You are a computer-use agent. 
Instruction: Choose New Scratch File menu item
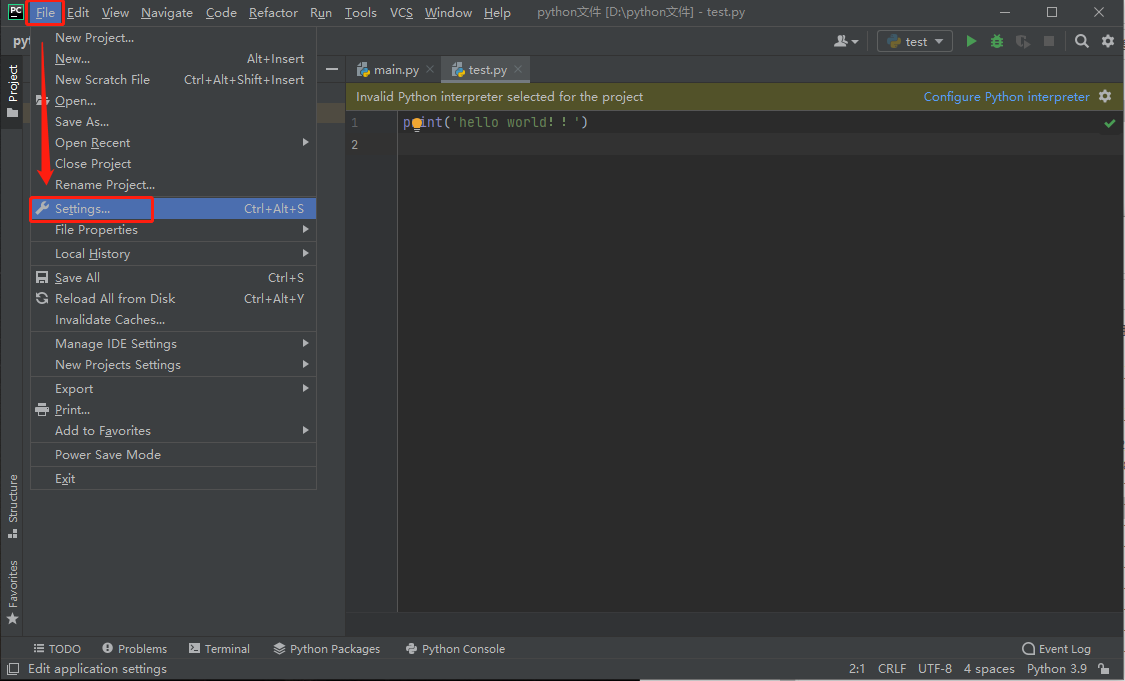(173, 80)
